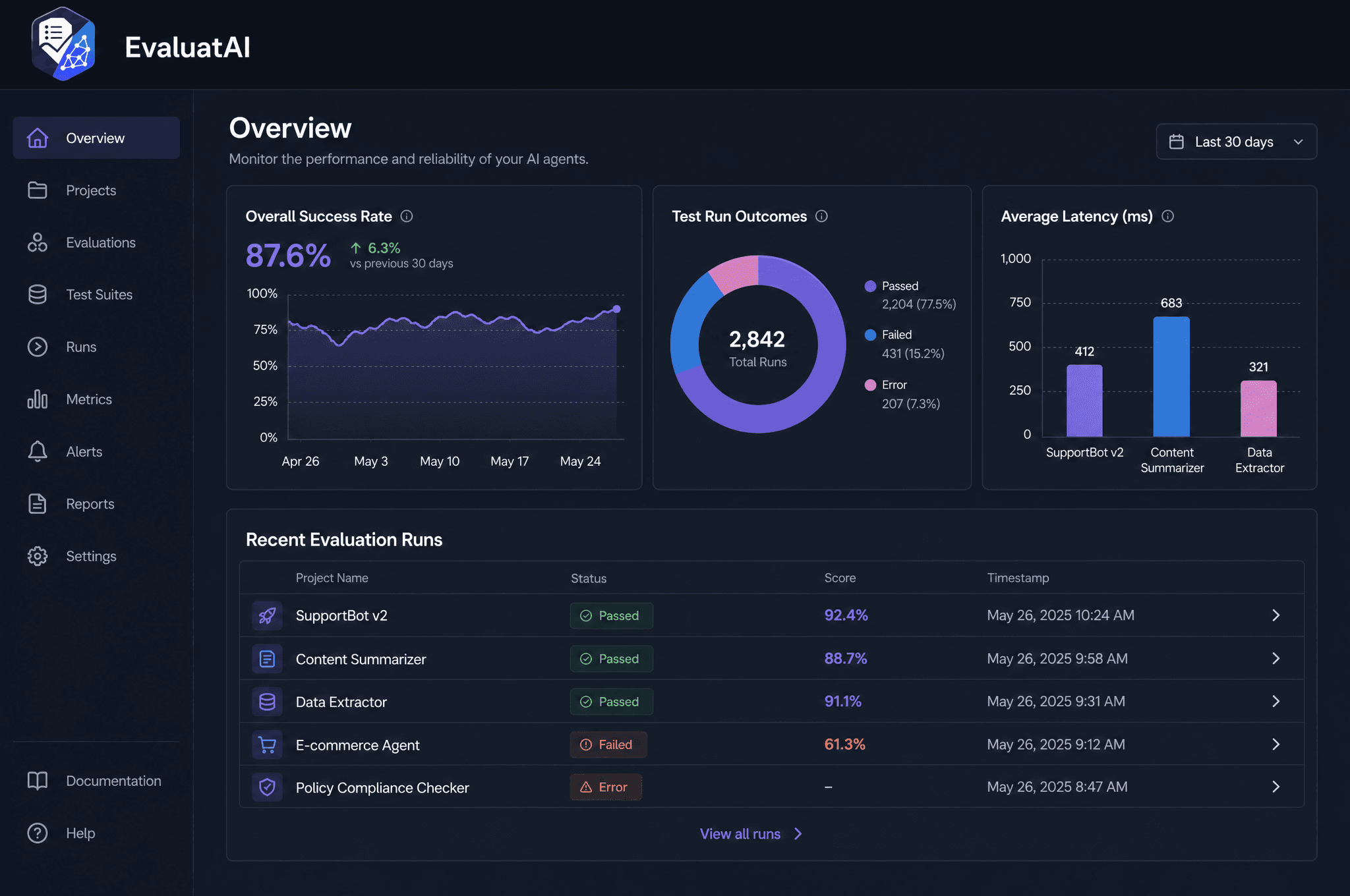Click the 87.6% success rate value
Viewport: 1350px width, 896px height.
[x=288, y=256]
